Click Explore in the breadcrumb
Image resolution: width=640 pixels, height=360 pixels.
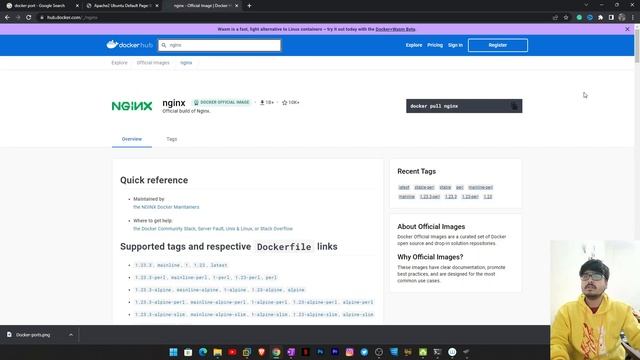(120, 63)
